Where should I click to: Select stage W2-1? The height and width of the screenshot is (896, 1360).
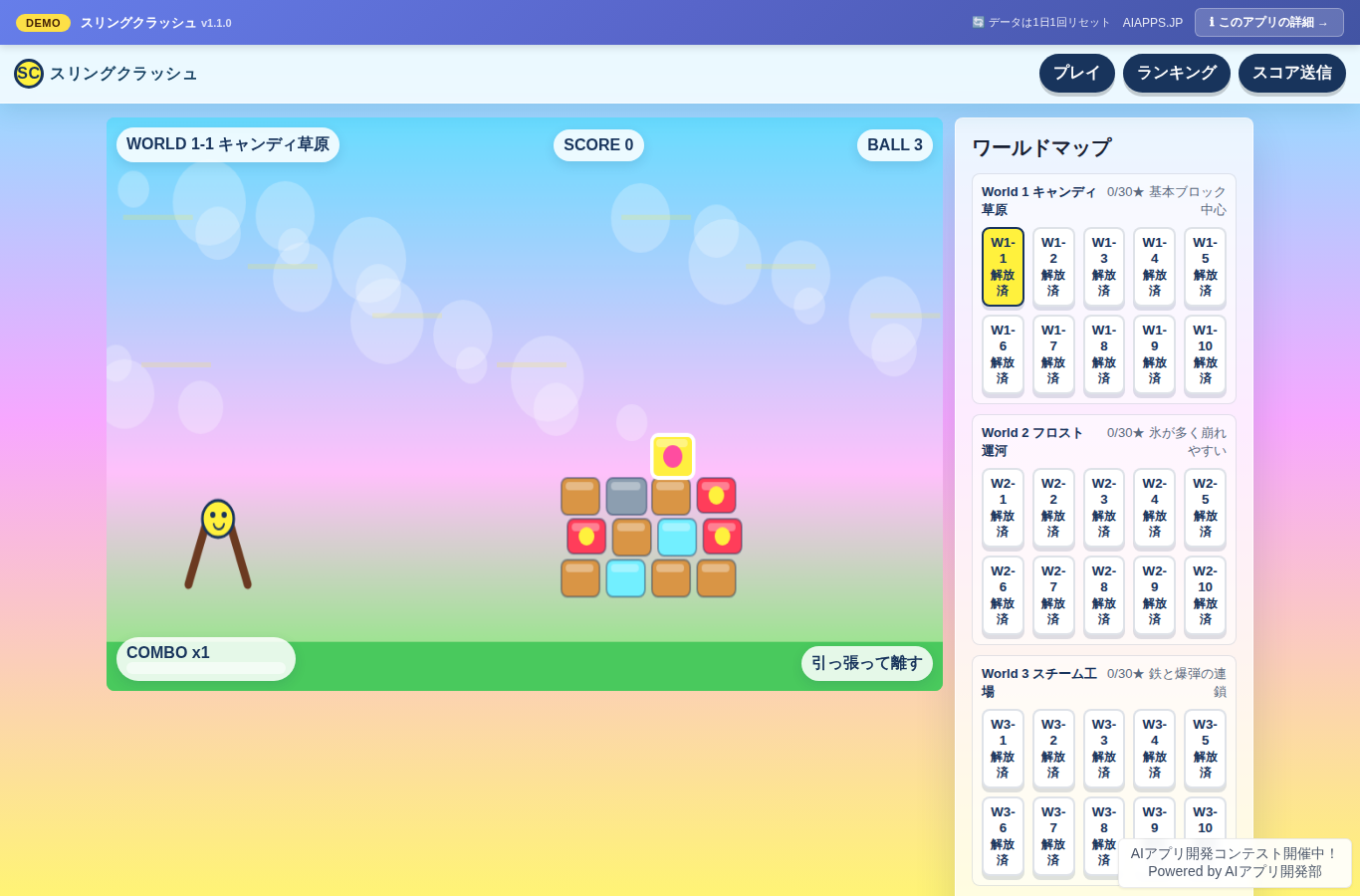tap(1003, 508)
